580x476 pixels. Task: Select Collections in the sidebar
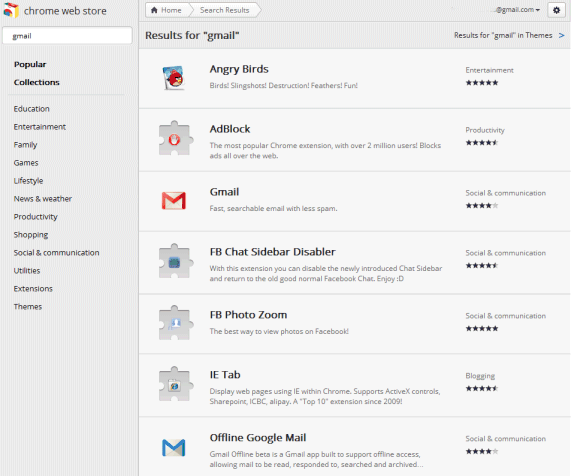point(37,82)
